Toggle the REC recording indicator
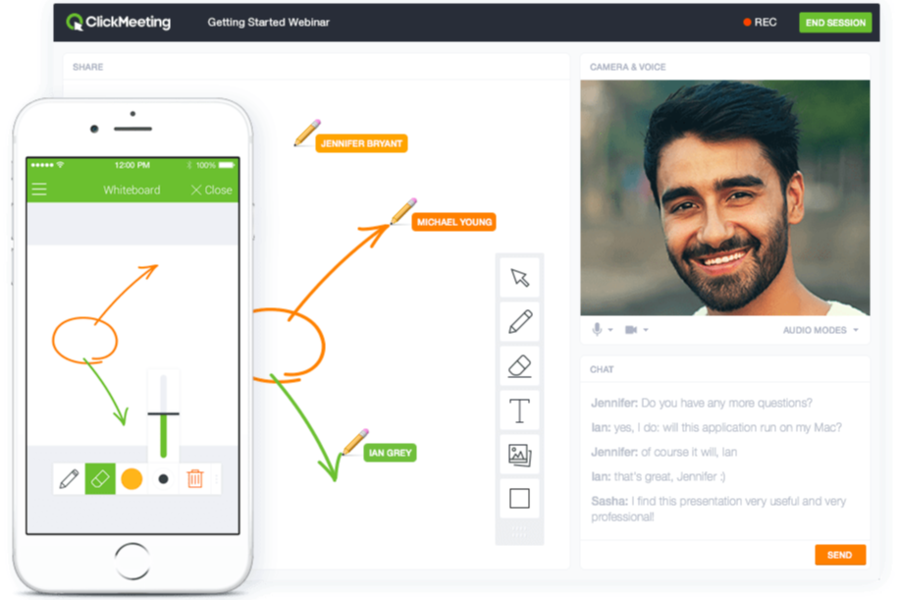Screen dimensions: 900x600 760,20
